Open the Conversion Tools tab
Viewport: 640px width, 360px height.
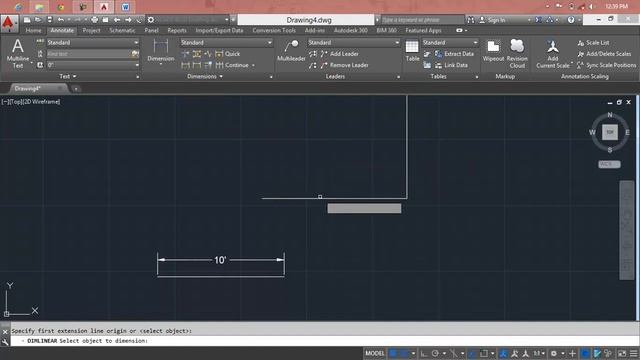(x=274, y=30)
